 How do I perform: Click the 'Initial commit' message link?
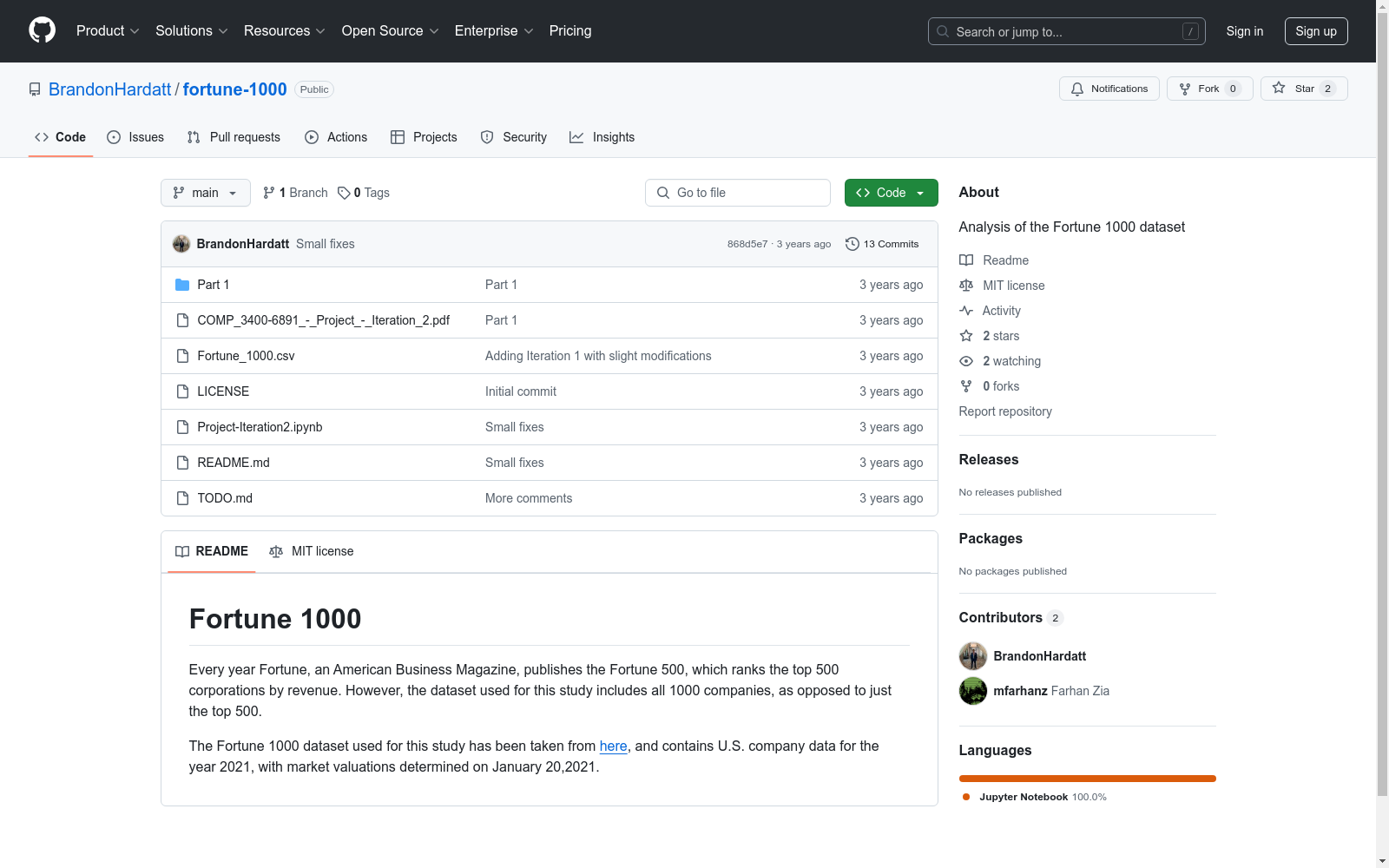(521, 391)
